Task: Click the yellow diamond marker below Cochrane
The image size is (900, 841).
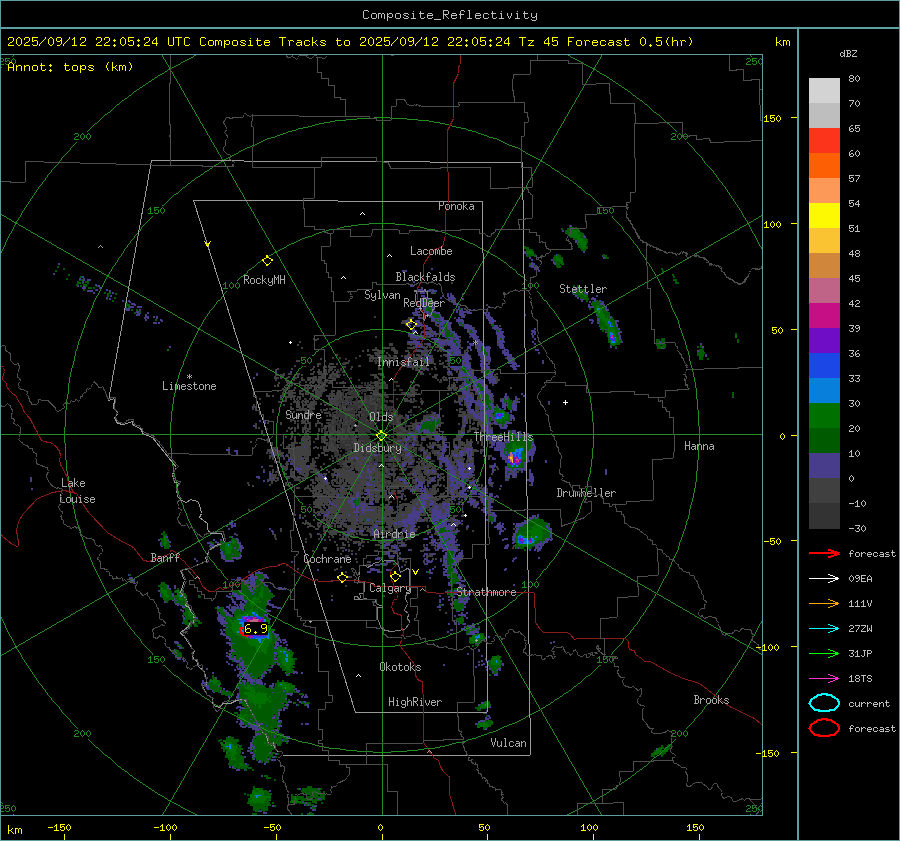Action: pyautogui.click(x=342, y=577)
